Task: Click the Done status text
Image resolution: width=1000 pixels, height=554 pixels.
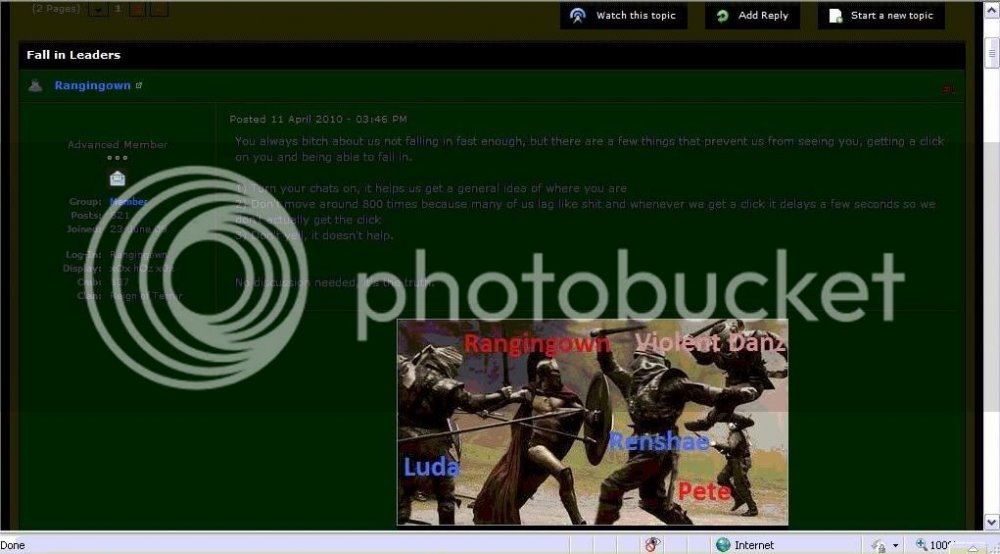Action: (x=13, y=545)
